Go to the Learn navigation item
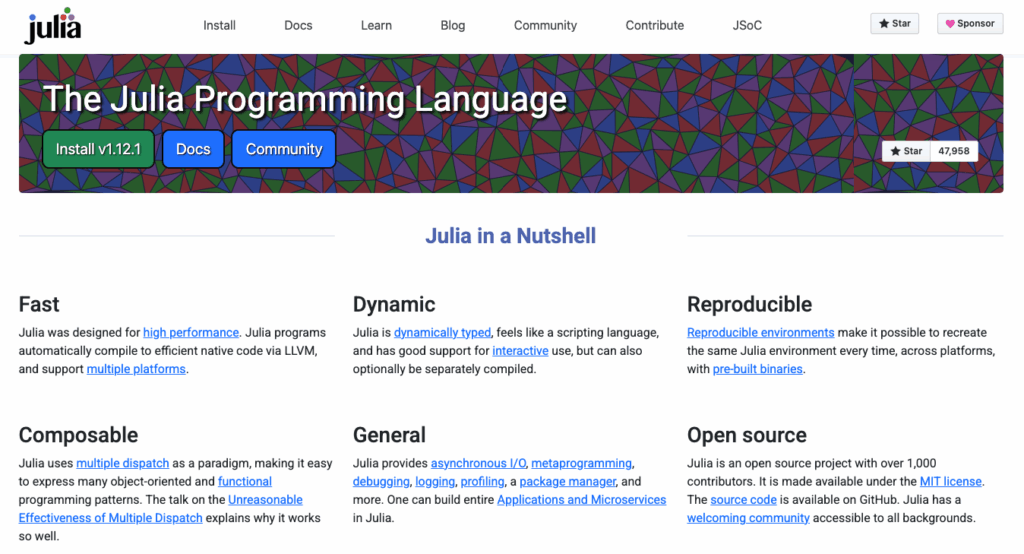Screen dimensions: 1024x554 point(376,25)
